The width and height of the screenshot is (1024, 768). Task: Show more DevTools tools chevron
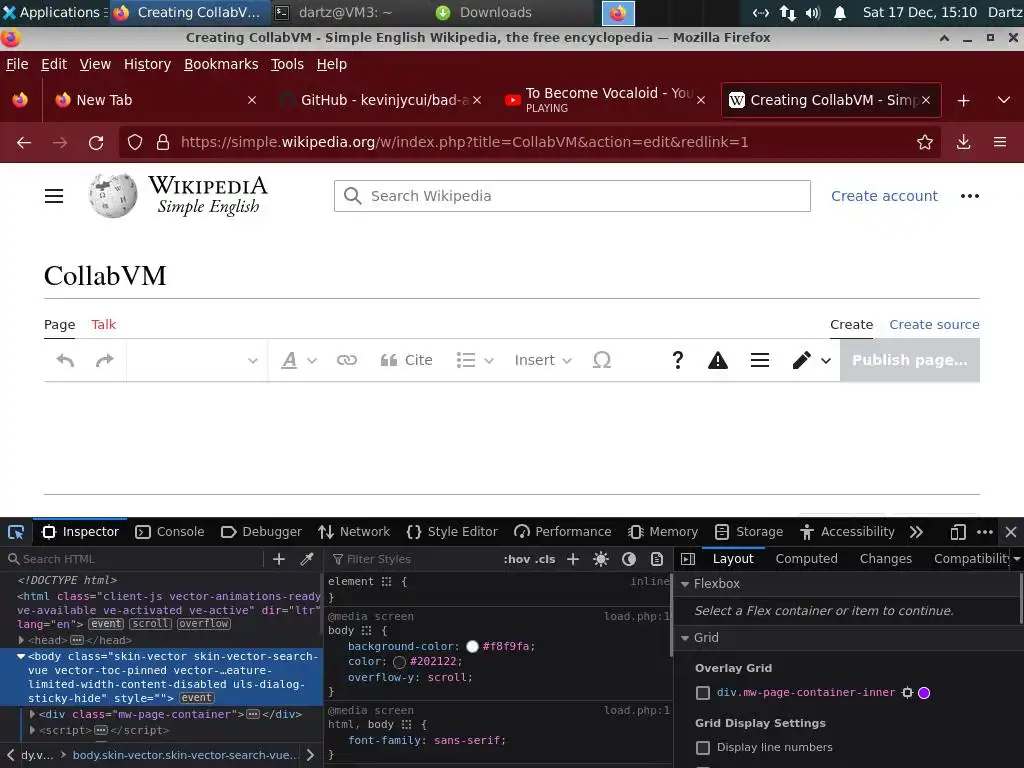point(916,532)
